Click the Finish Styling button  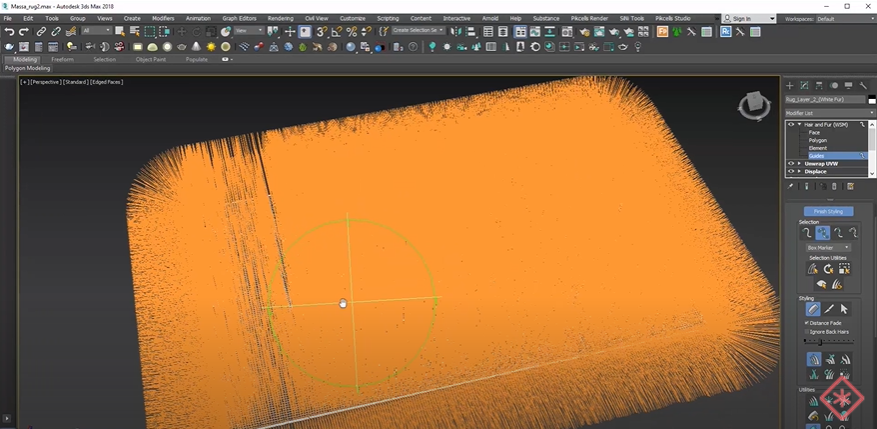pos(827,211)
